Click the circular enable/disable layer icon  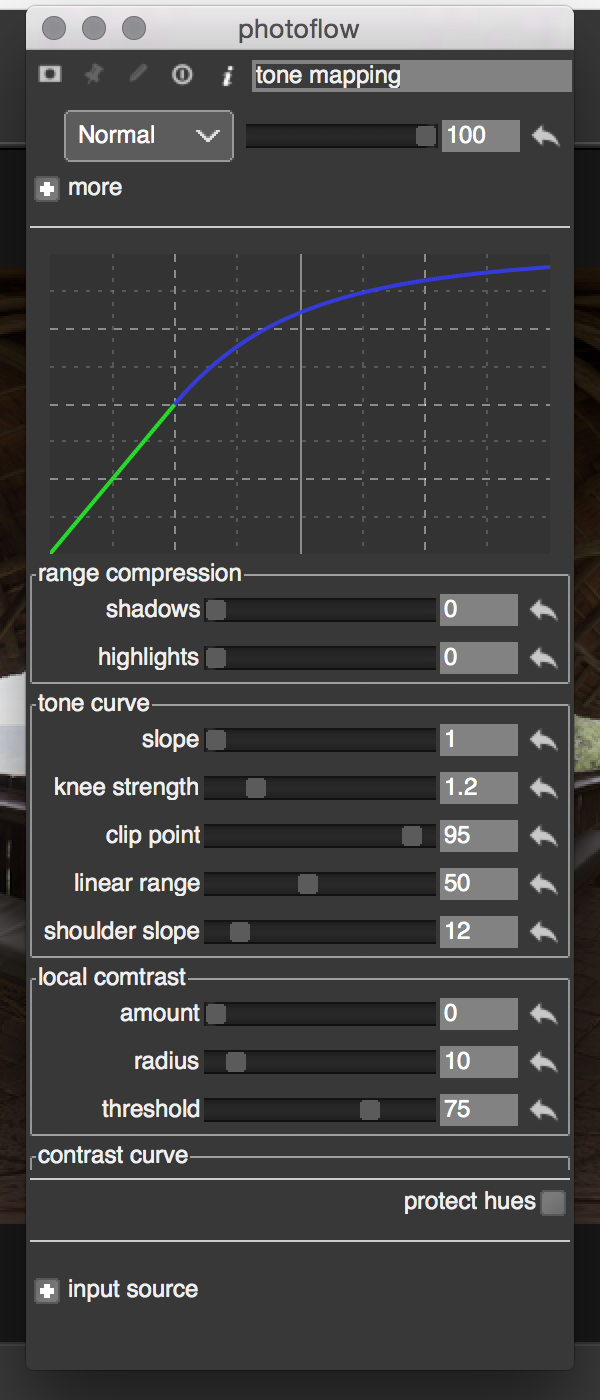coord(181,75)
